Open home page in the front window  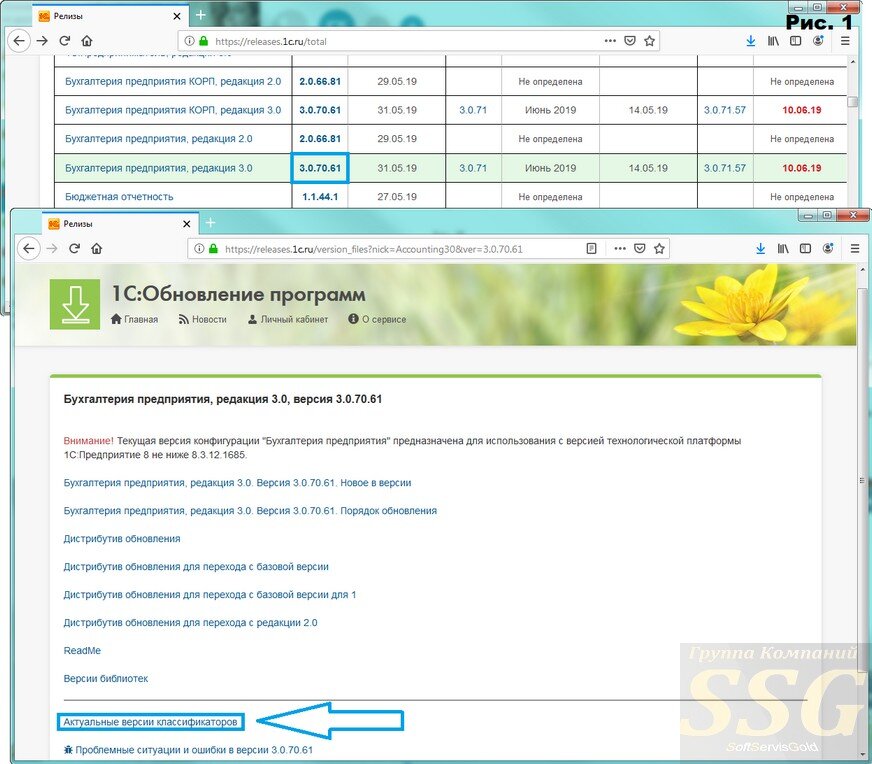tap(97, 249)
